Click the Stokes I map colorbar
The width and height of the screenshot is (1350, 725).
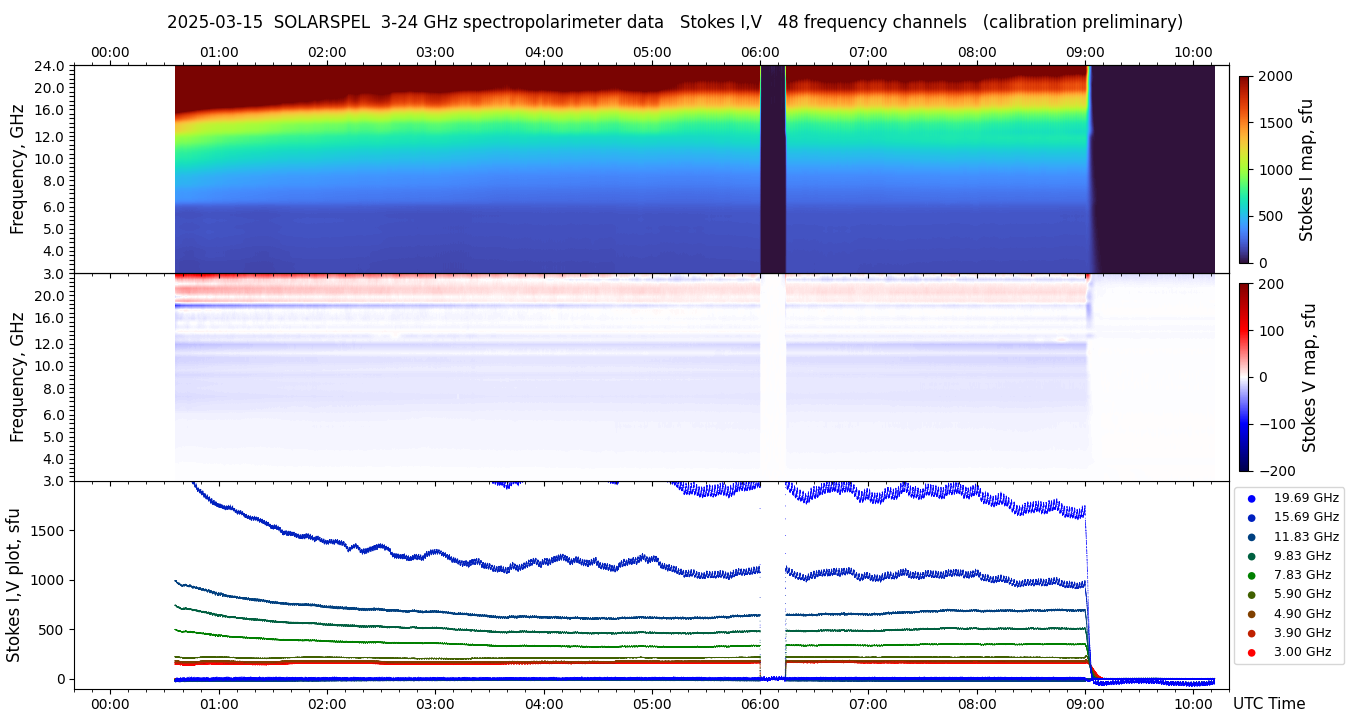coord(1244,170)
